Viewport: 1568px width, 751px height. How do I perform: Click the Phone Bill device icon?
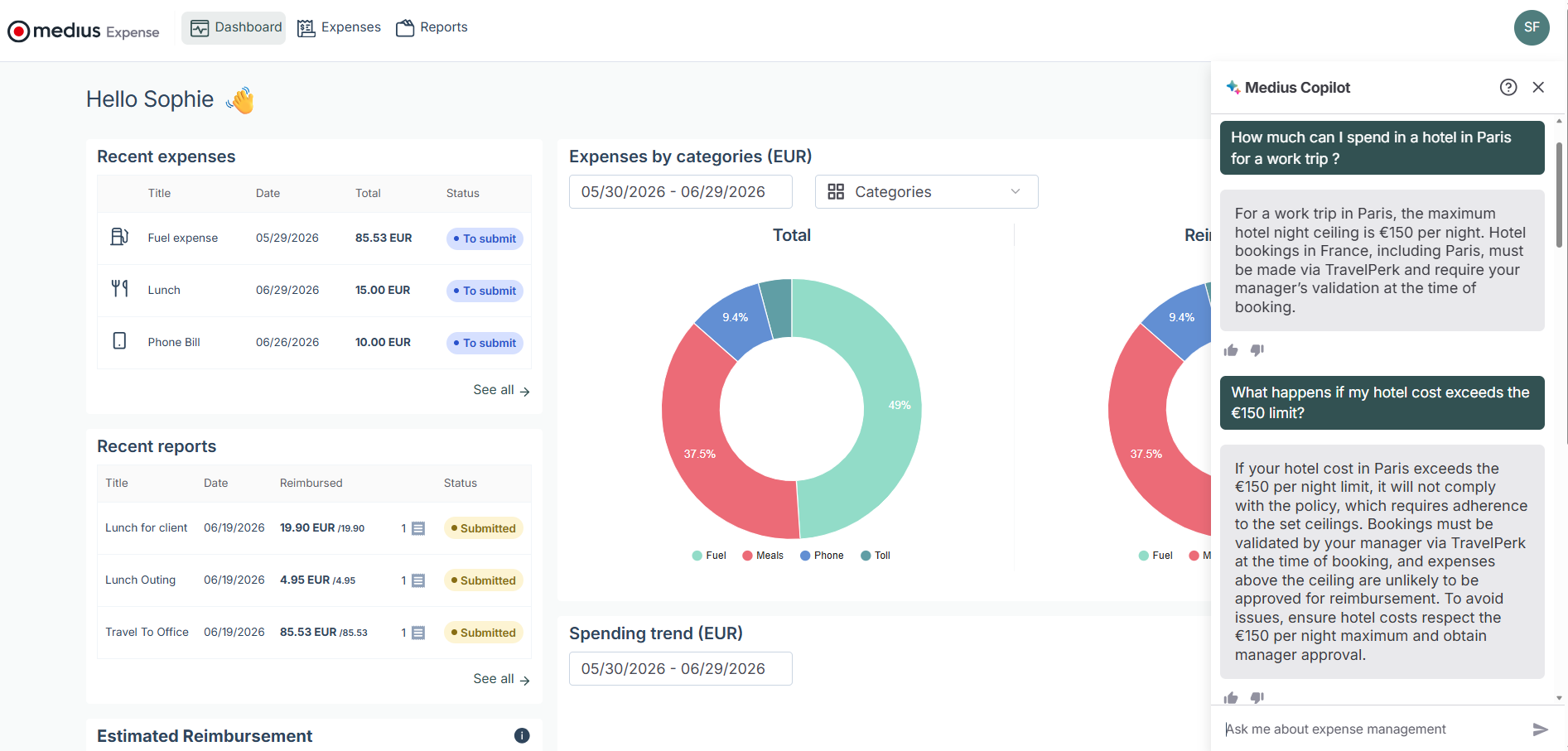119,341
